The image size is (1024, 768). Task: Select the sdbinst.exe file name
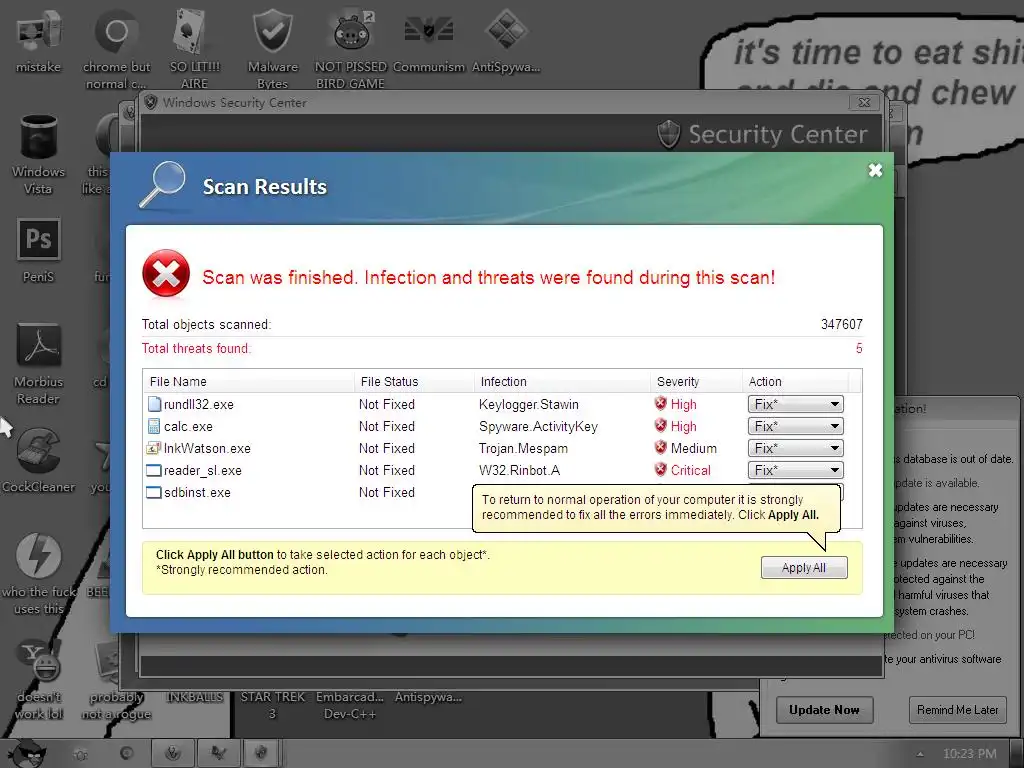197,492
